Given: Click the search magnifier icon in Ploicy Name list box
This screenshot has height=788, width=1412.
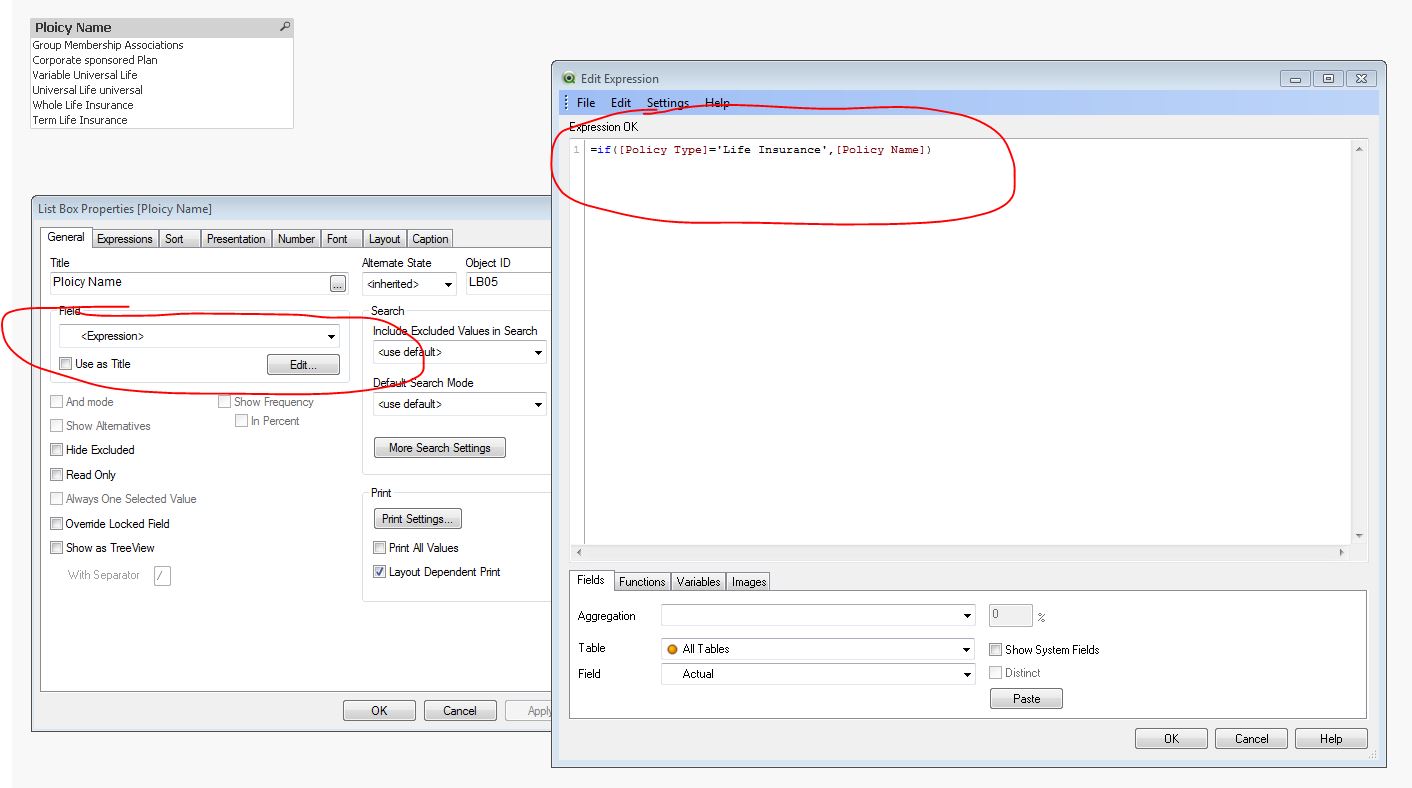Looking at the screenshot, I should pos(285,27).
